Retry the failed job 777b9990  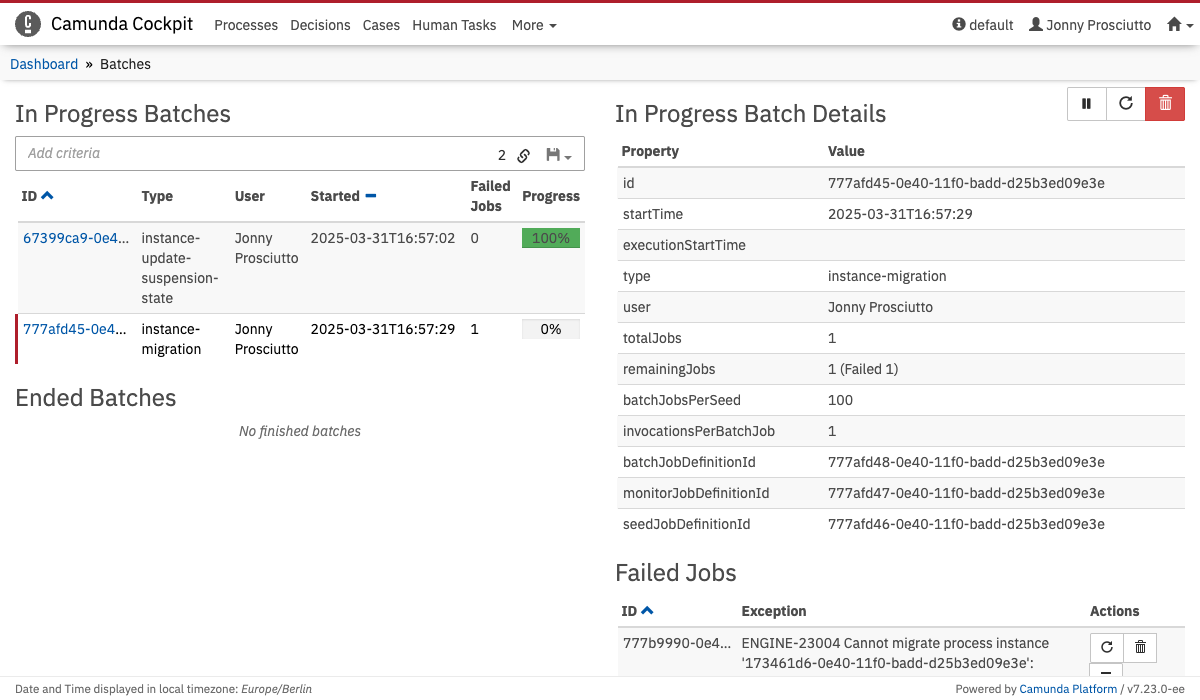coord(1107,647)
